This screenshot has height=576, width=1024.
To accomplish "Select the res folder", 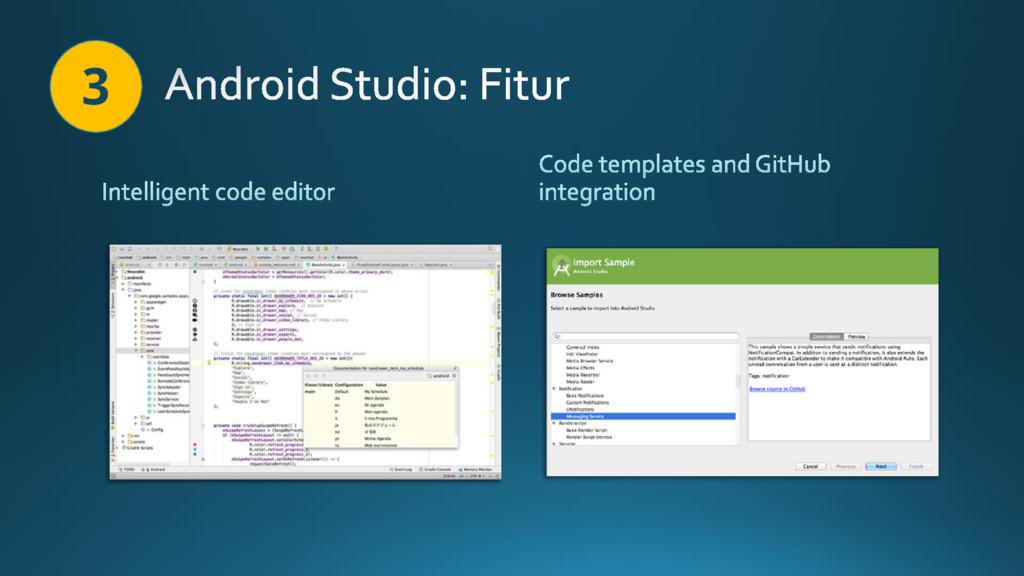I will [133, 436].
